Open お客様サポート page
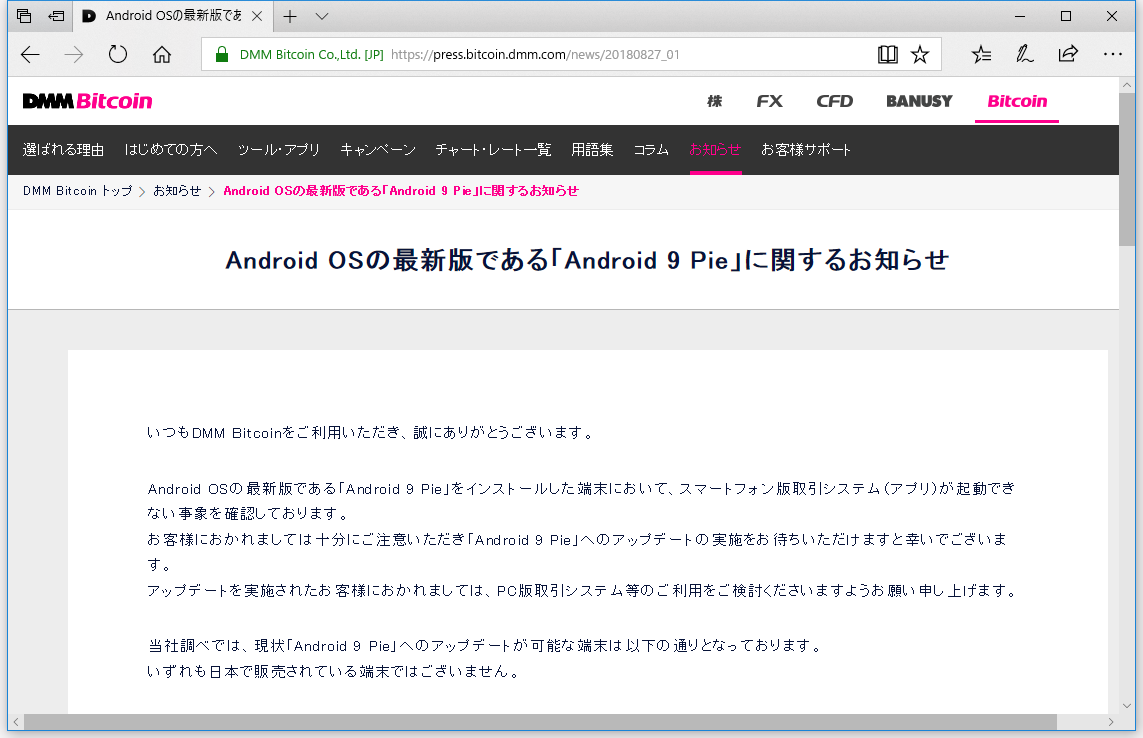Viewport: 1143px width, 738px height. tap(804, 149)
